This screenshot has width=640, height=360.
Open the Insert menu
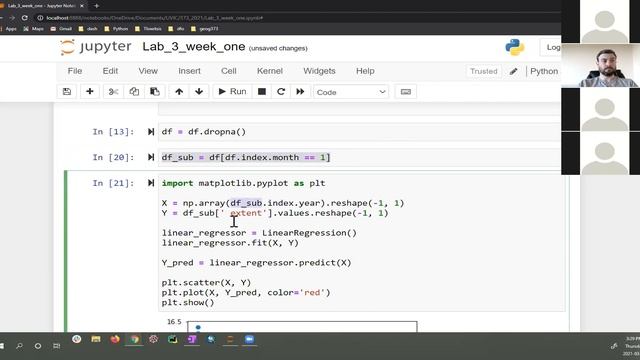coord(189,71)
